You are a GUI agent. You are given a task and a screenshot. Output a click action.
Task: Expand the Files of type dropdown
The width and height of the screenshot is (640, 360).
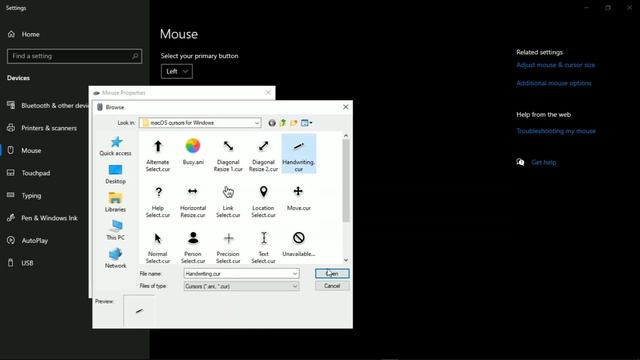click(x=295, y=286)
